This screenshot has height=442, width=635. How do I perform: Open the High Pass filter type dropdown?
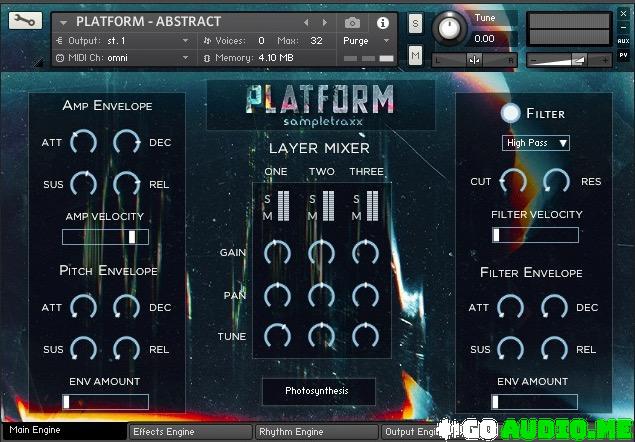tap(535, 143)
